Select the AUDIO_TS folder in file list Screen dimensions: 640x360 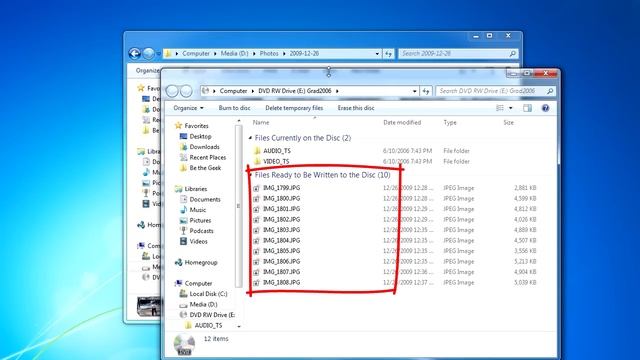point(277,151)
